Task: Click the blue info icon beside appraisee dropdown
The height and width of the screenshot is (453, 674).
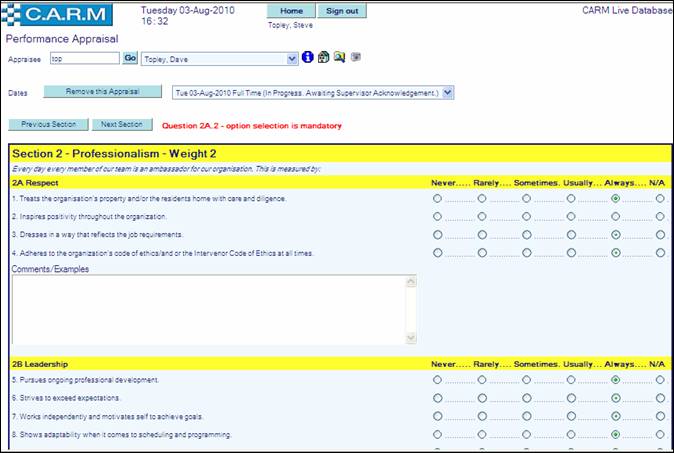Action: (x=308, y=58)
